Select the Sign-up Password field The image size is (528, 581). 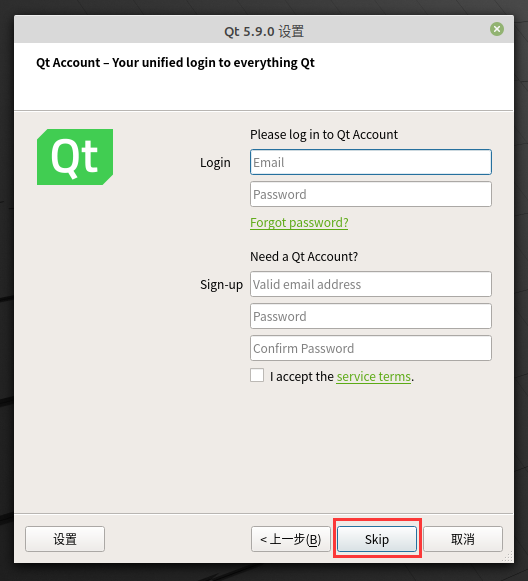click(371, 316)
